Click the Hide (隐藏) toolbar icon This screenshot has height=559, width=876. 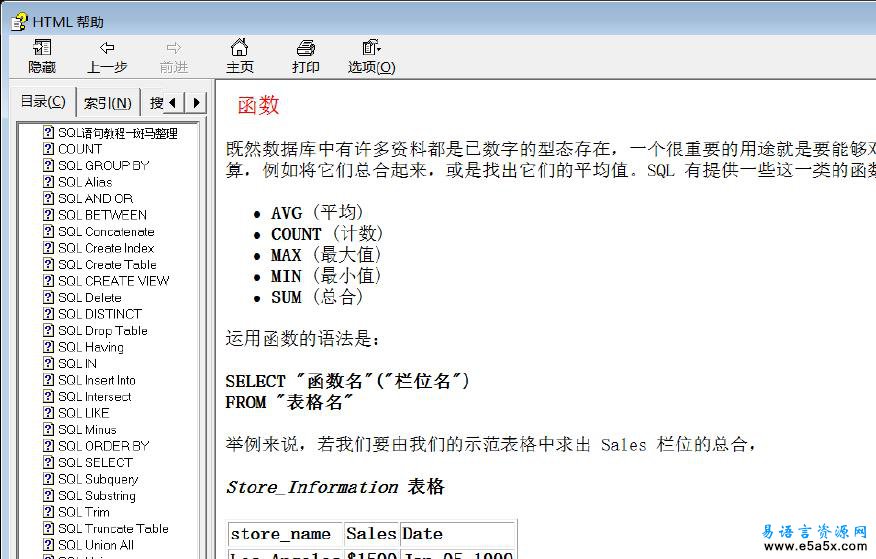coord(42,48)
